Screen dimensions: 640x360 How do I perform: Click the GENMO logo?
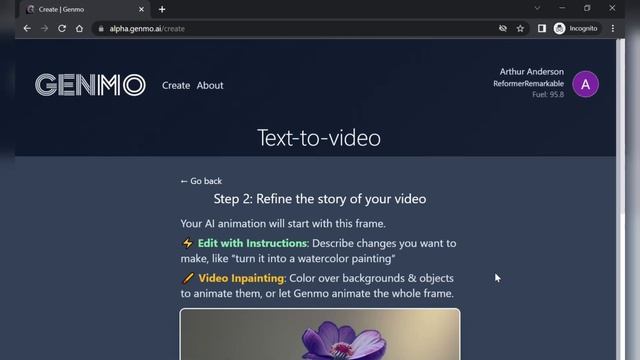point(90,85)
